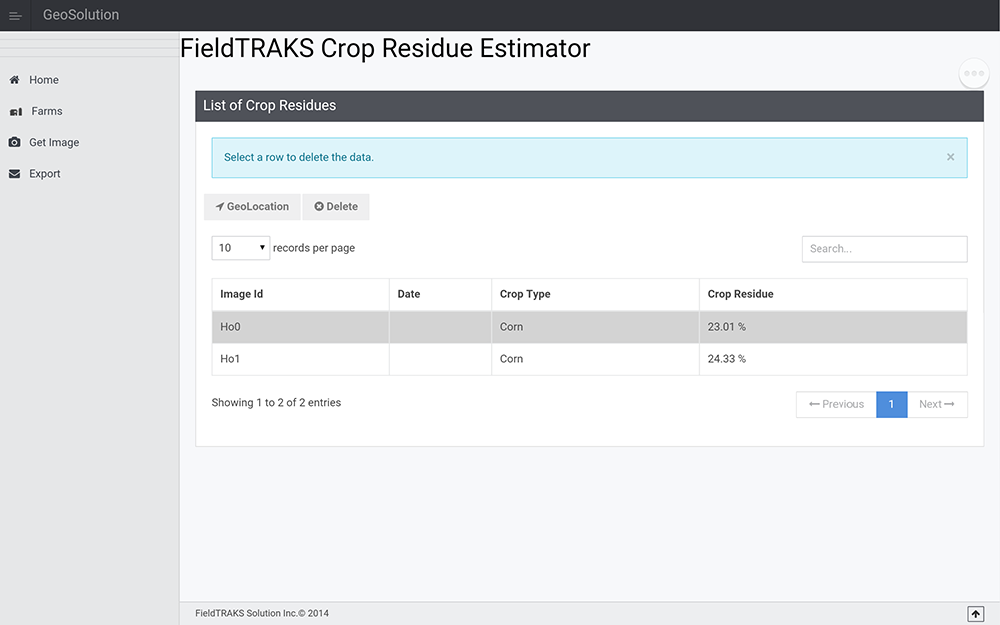Go to pagination page 1
The image size is (1000, 625).
coord(891,404)
